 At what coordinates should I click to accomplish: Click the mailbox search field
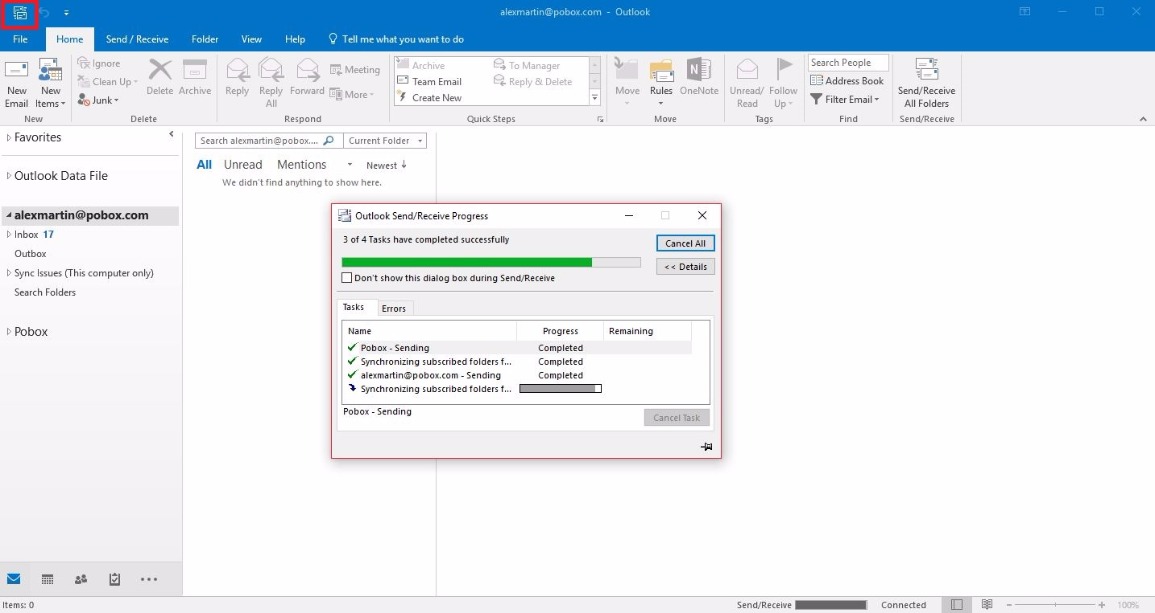pyautogui.click(x=259, y=141)
